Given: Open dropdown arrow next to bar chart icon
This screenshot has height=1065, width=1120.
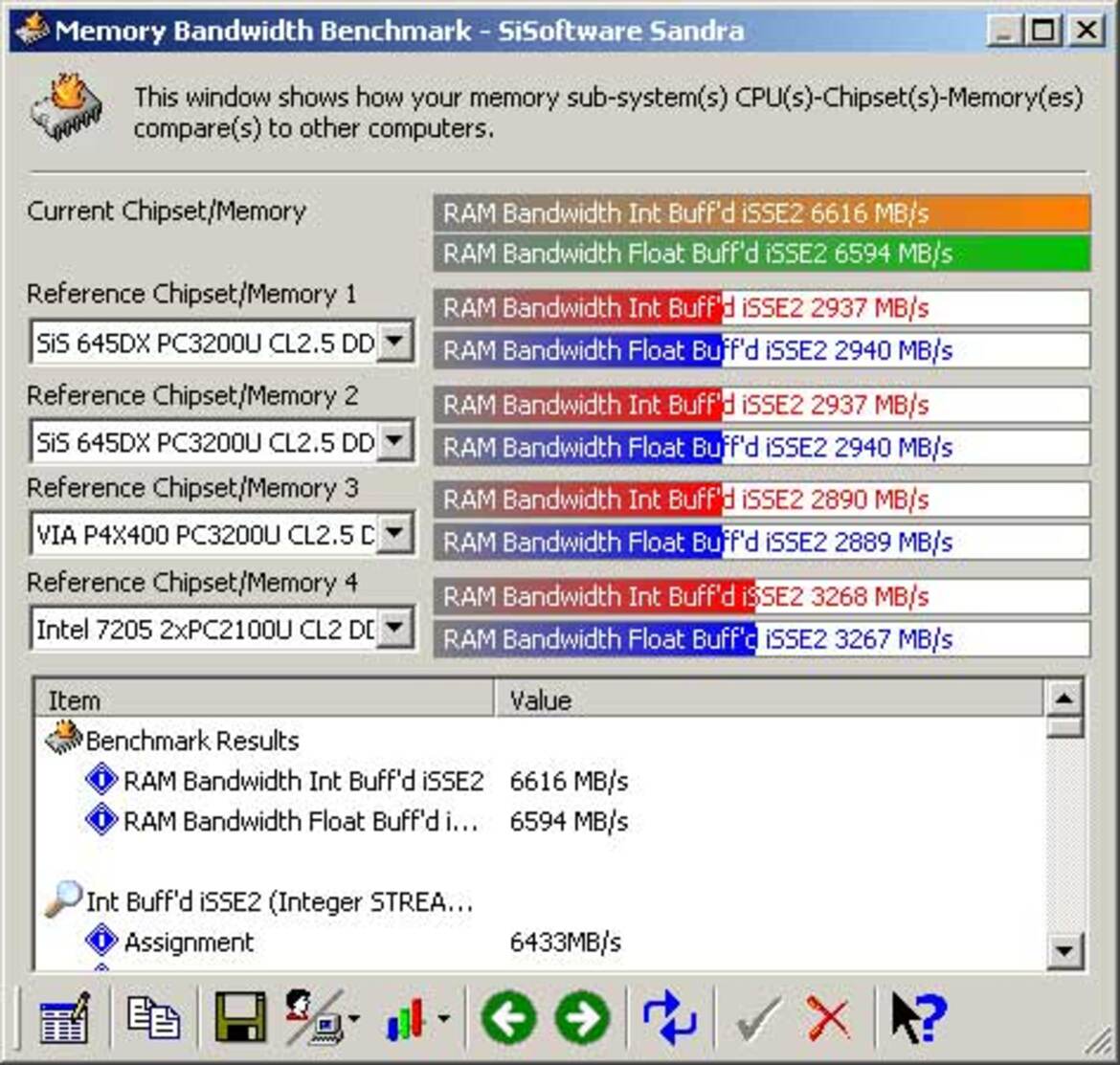Looking at the screenshot, I should point(443,1018).
